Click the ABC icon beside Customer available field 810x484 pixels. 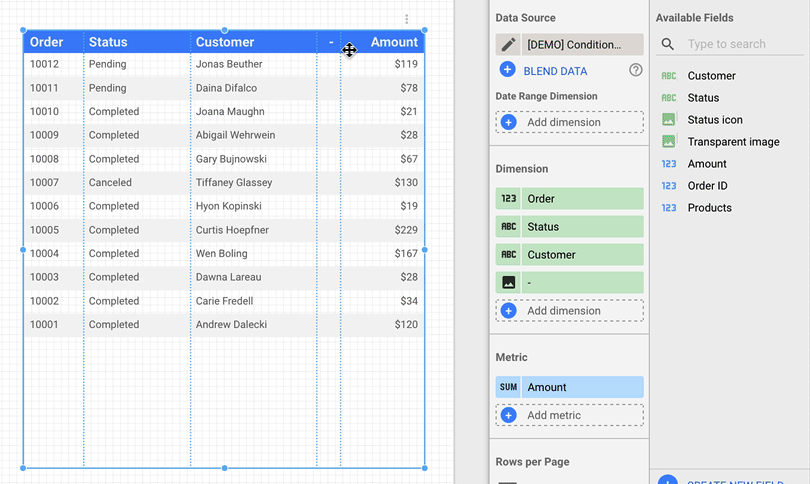[x=668, y=76]
